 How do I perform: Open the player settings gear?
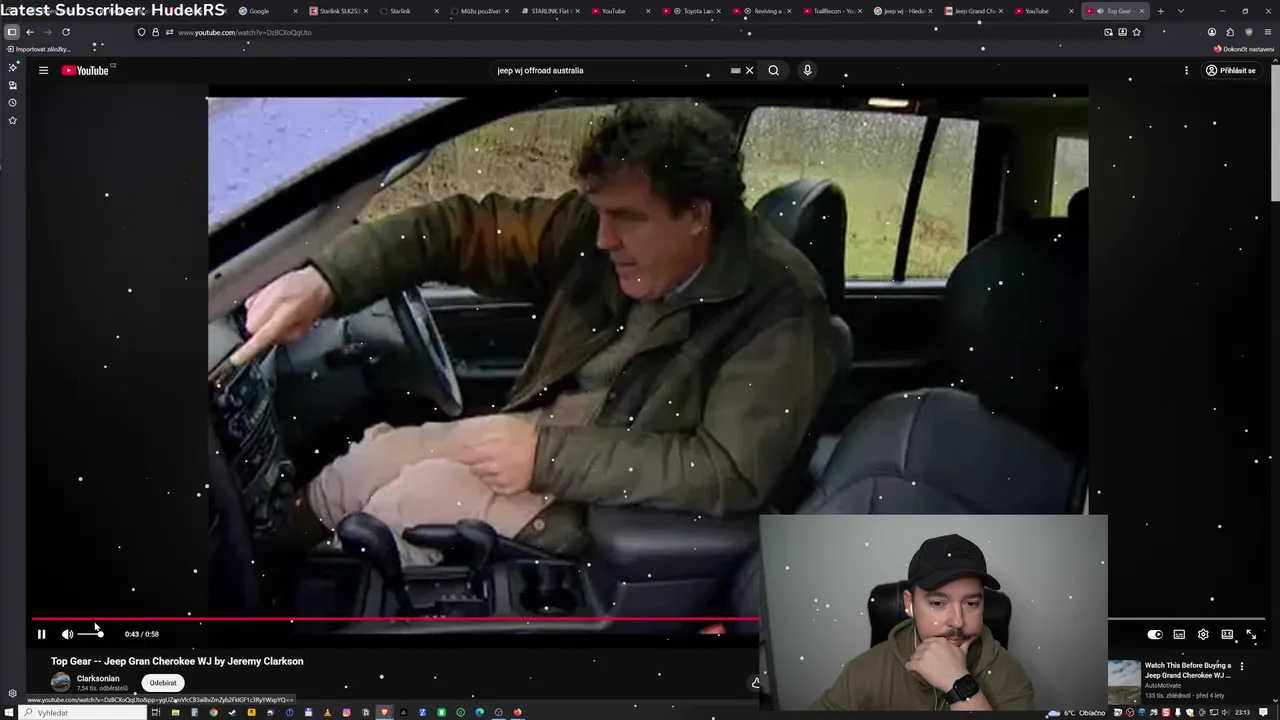point(1203,634)
